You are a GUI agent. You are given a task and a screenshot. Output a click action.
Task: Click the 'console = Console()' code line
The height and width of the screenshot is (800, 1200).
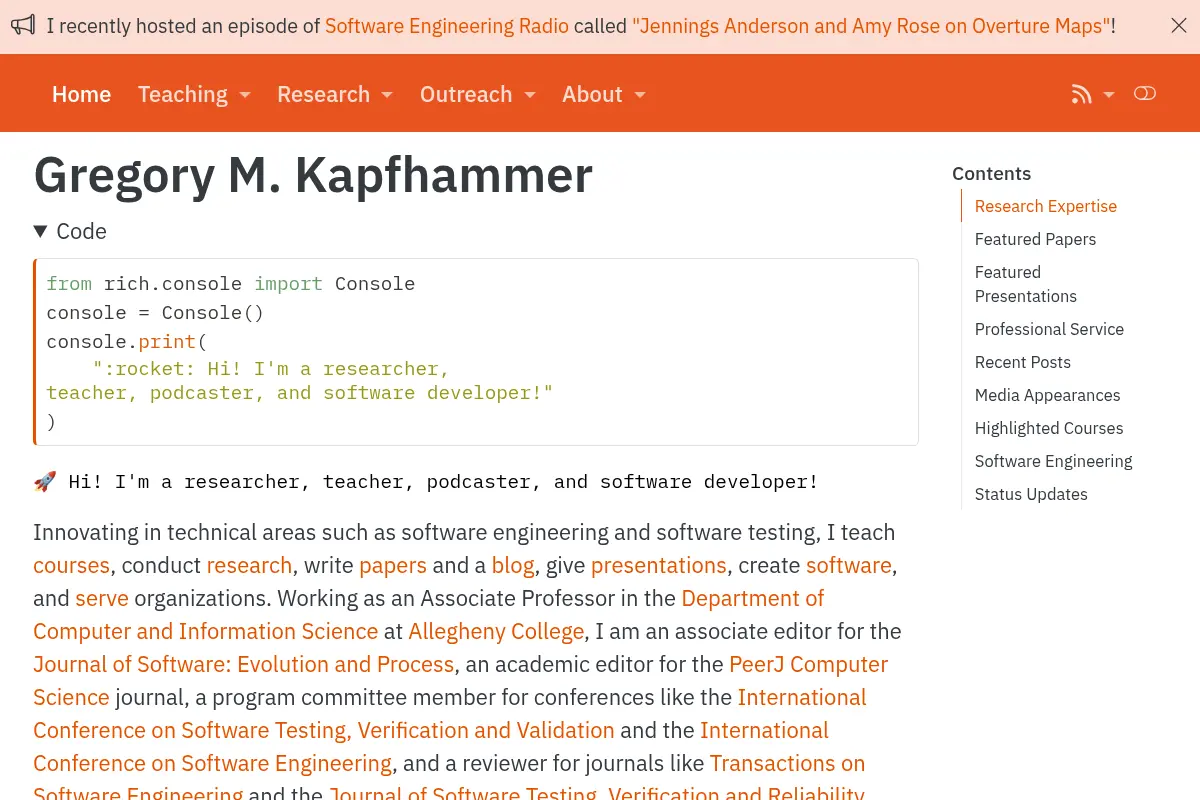tap(155, 313)
